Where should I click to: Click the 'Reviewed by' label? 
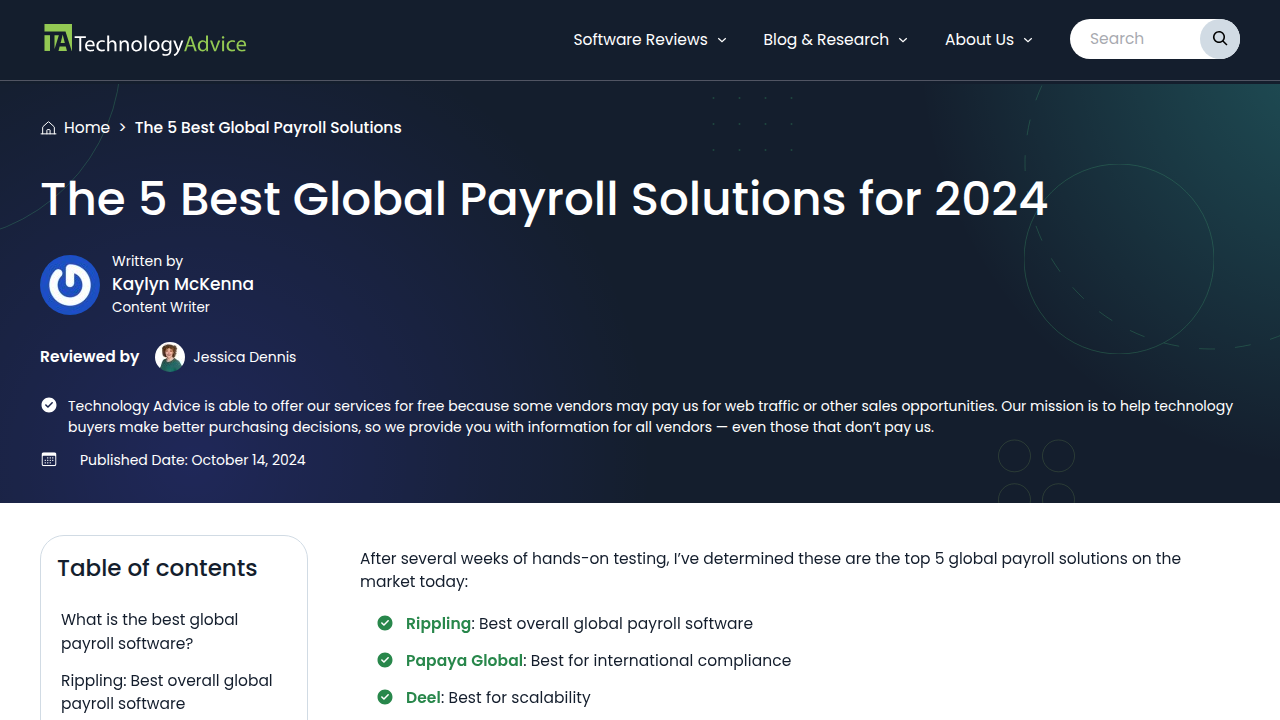click(x=90, y=357)
